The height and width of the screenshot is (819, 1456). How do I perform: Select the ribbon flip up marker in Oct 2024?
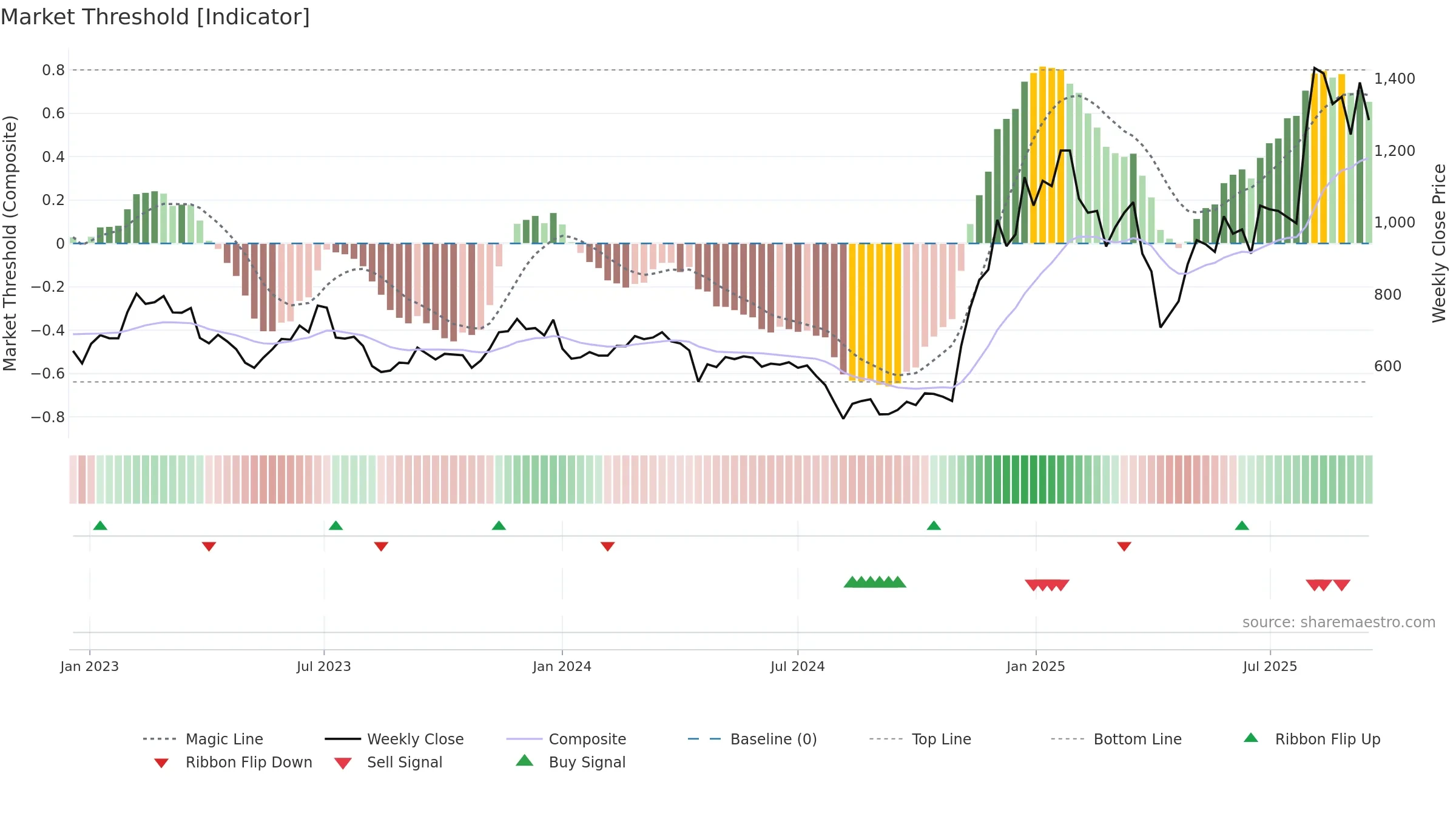(934, 525)
